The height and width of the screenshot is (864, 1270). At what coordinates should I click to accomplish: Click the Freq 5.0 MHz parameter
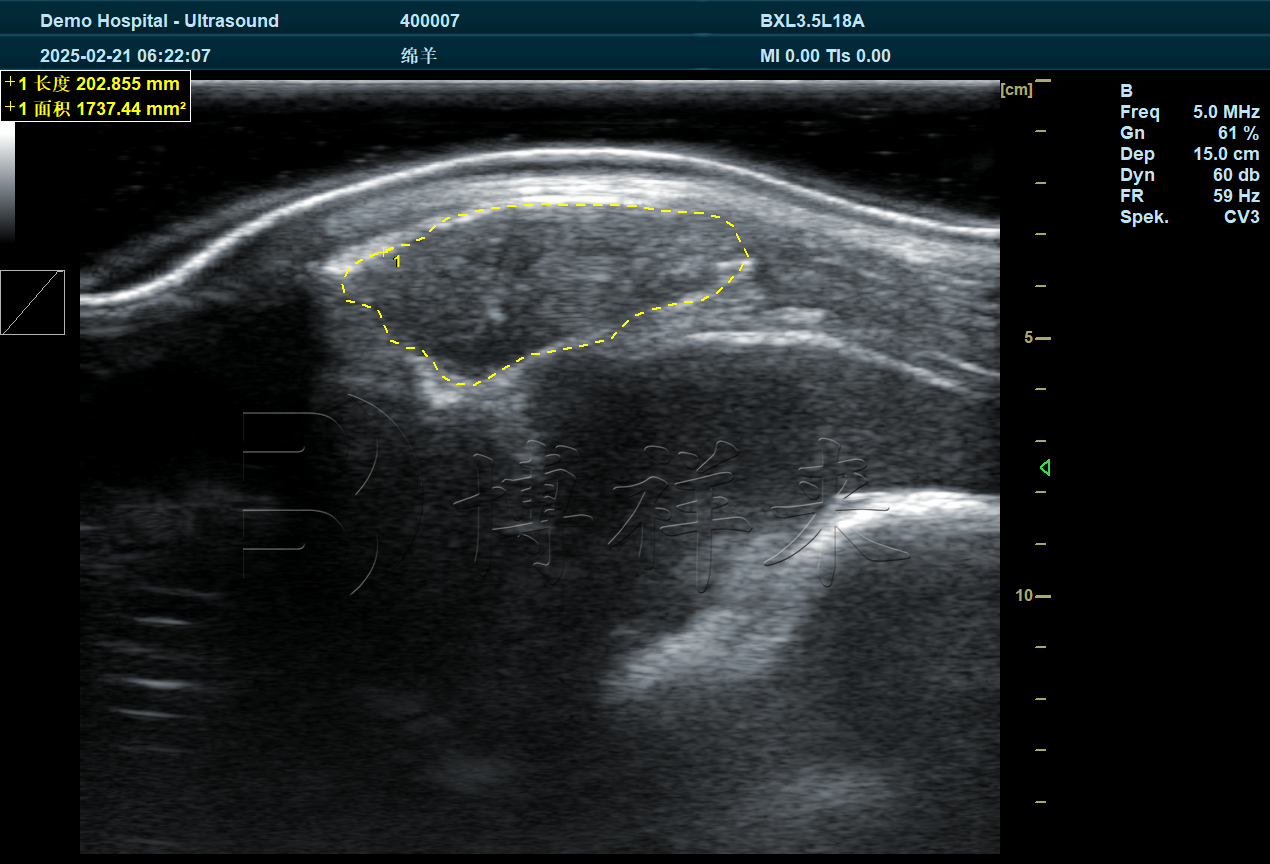(1189, 112)
